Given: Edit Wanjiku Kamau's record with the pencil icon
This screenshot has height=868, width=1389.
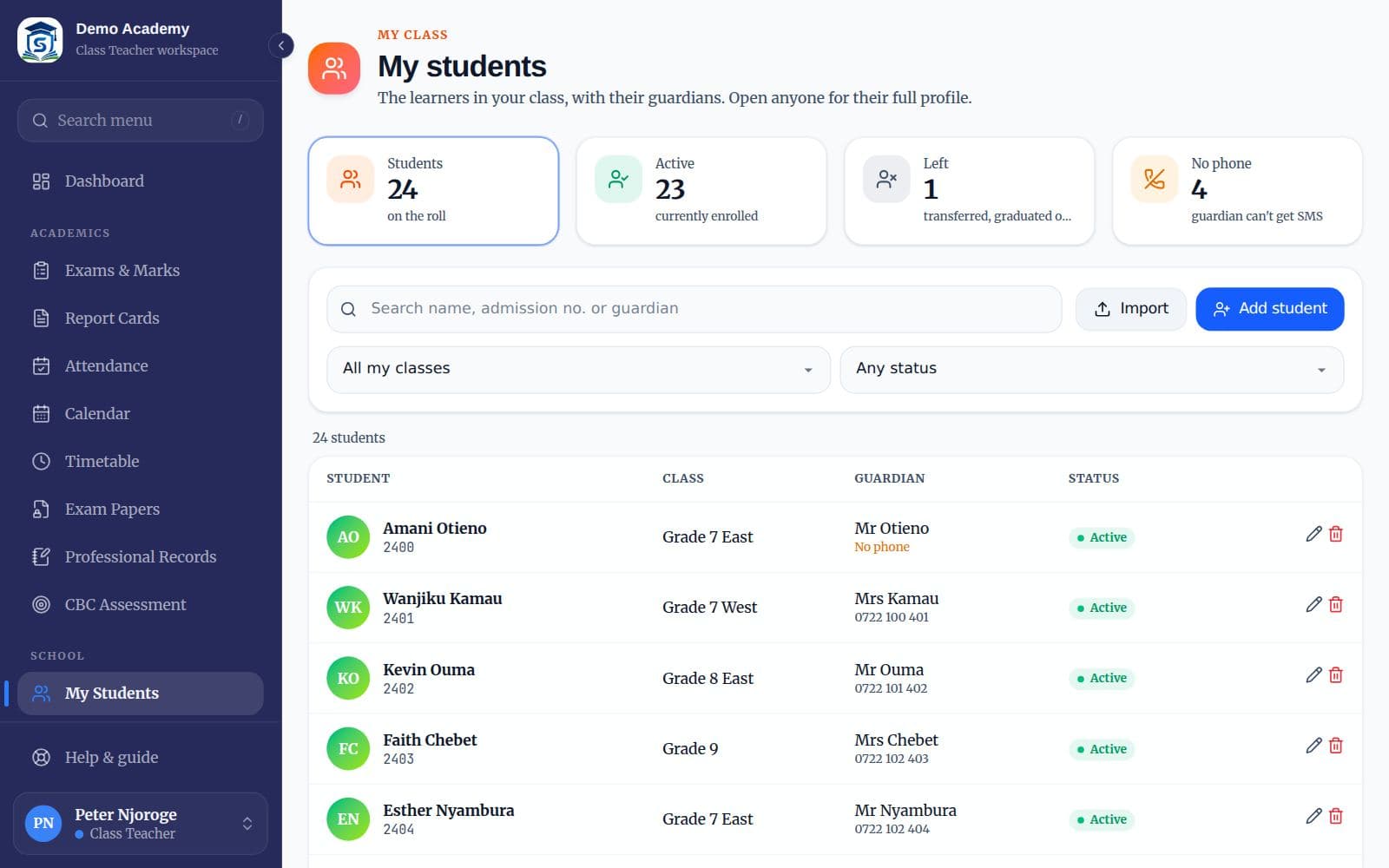Looking at the screenshot, I should tap(1313, 604).
